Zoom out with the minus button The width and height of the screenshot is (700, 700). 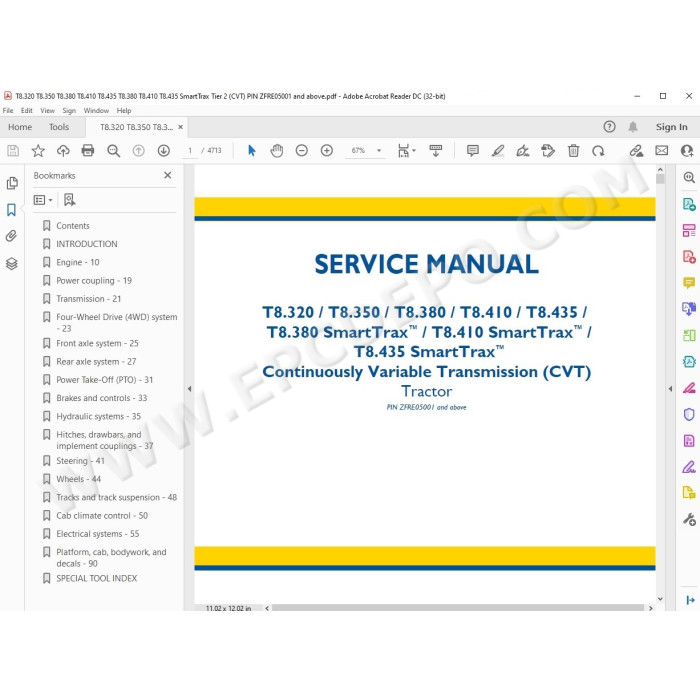(x=302, y=151)
